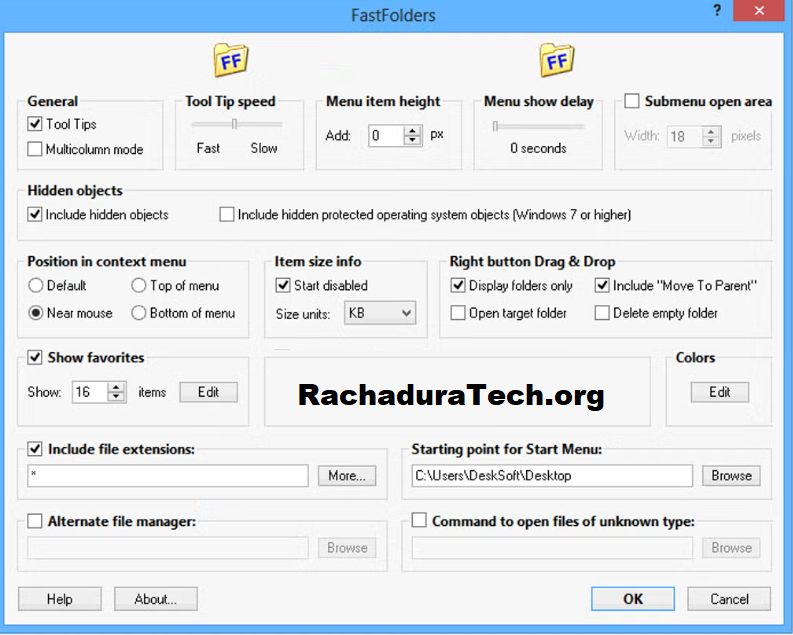Screen dimensions: 793x635
Task: Click the left FastFolders FF folder icon
Action: point(231,60)
